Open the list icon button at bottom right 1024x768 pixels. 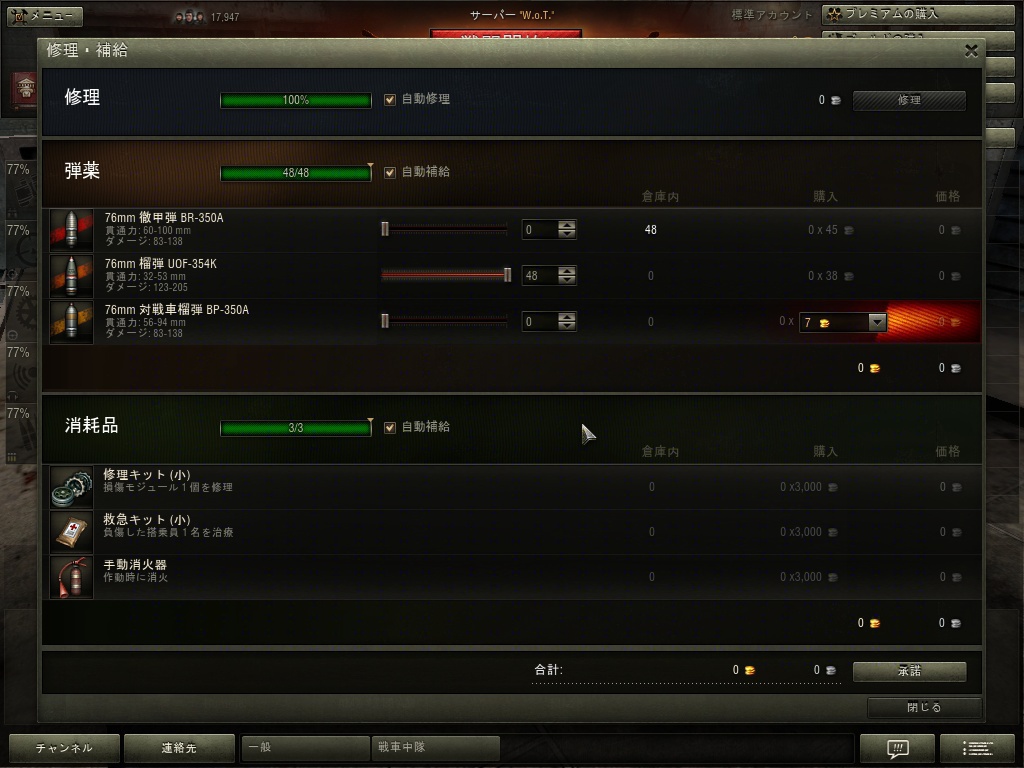[x=977, y=748]
